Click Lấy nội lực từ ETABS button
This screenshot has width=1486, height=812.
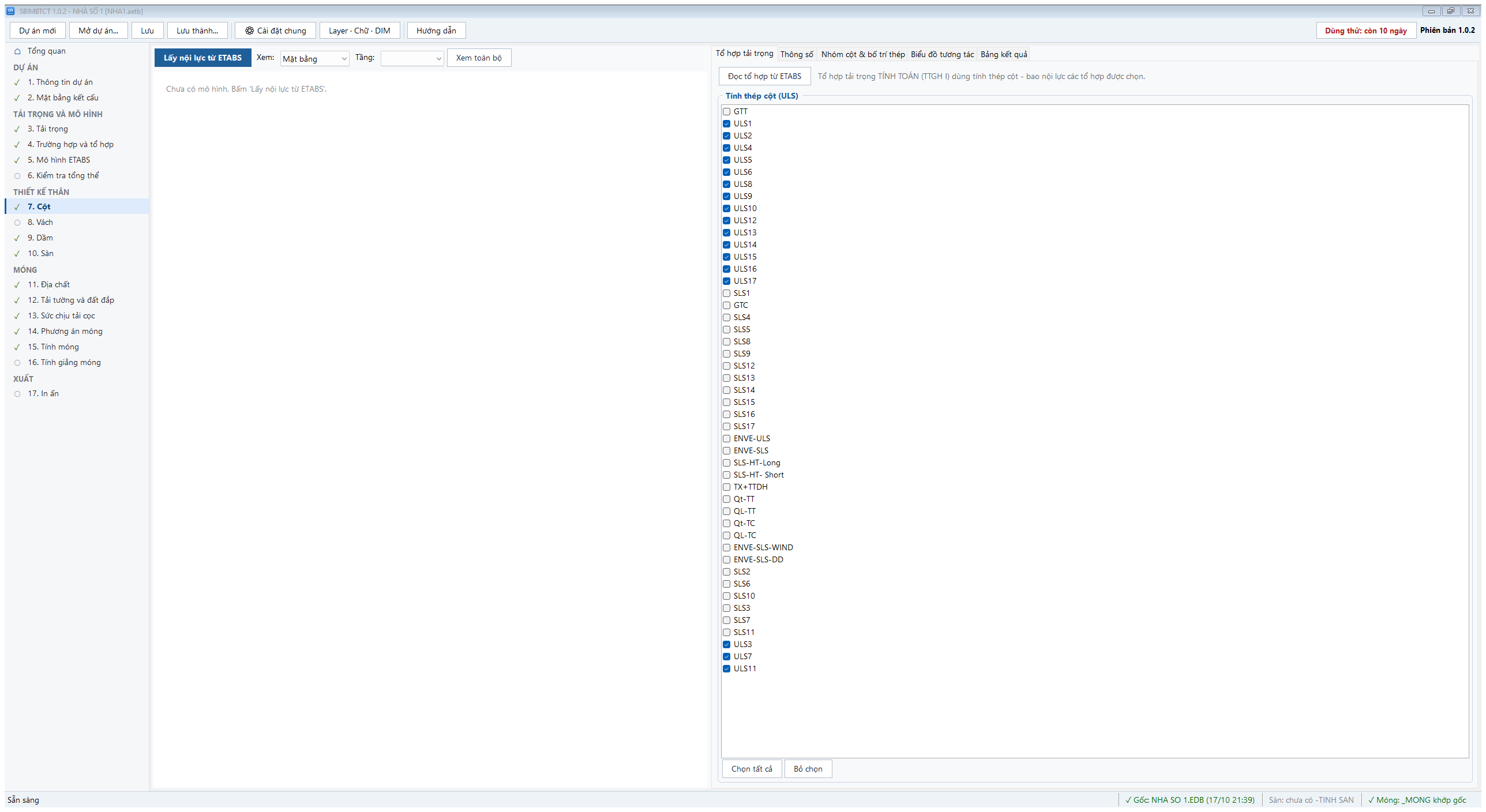click(x=202, y=58)
